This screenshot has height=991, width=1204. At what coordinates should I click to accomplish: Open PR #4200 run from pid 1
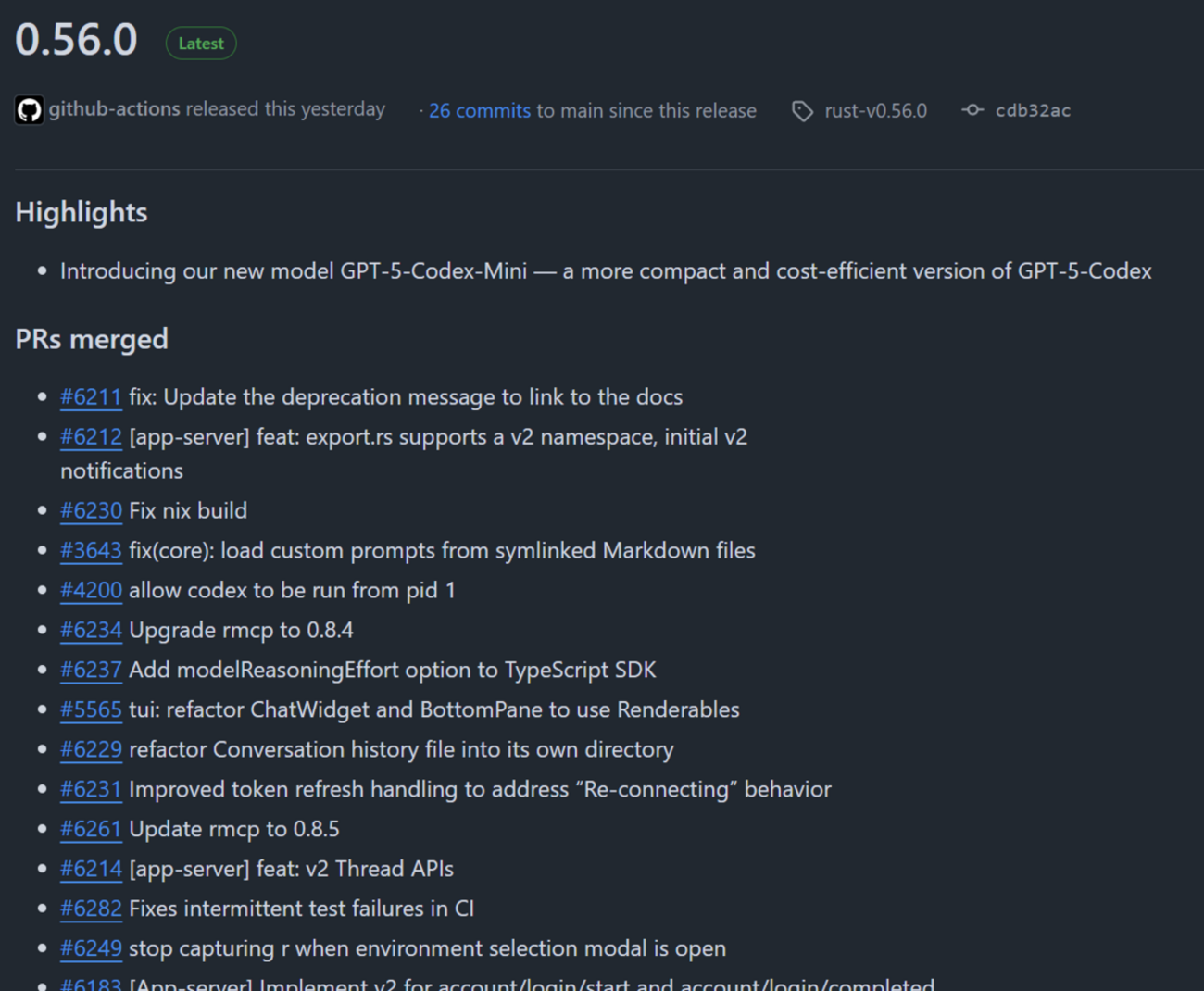[x=91, y=591]
